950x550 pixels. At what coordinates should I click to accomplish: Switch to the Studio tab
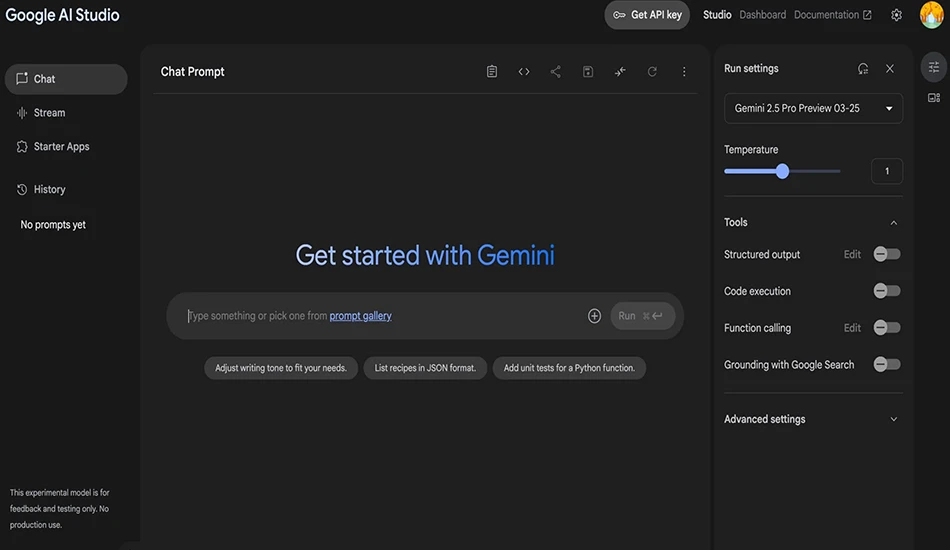tap(717, 15)
